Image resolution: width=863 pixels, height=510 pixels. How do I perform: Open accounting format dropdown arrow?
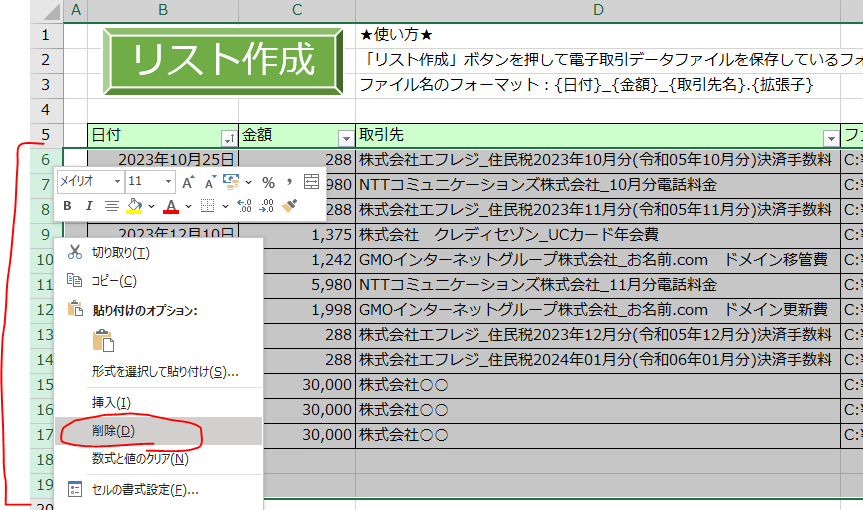click(x=249, y=182)
